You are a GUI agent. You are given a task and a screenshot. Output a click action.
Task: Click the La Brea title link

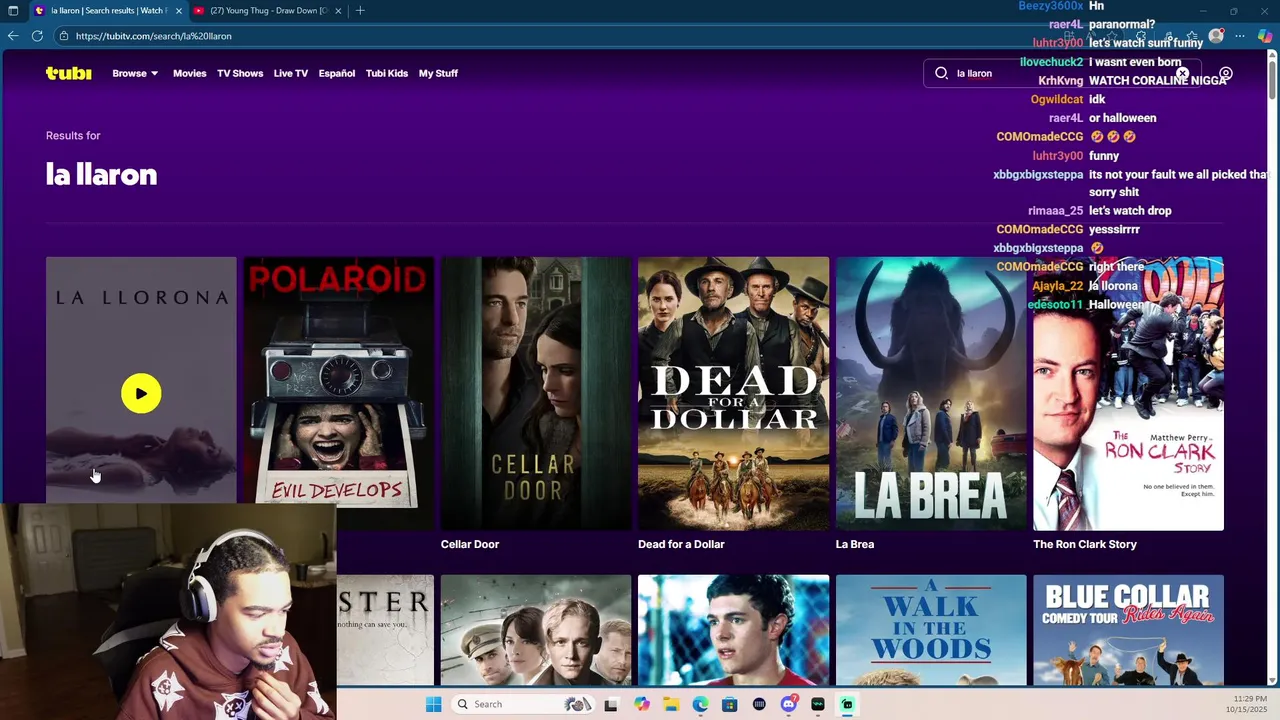855,544
